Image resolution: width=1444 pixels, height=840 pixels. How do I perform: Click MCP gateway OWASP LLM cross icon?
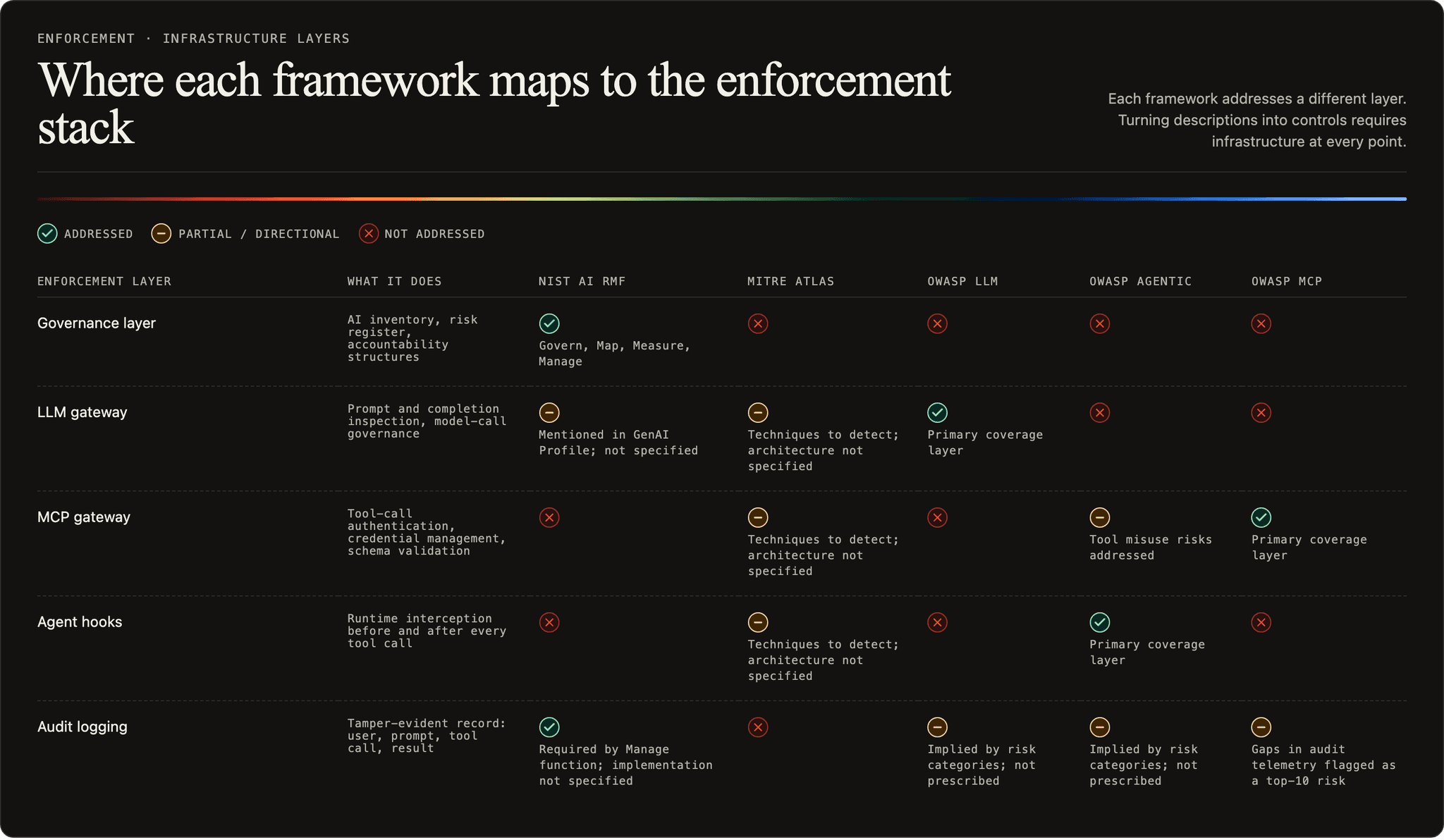[x=937, y=517]
